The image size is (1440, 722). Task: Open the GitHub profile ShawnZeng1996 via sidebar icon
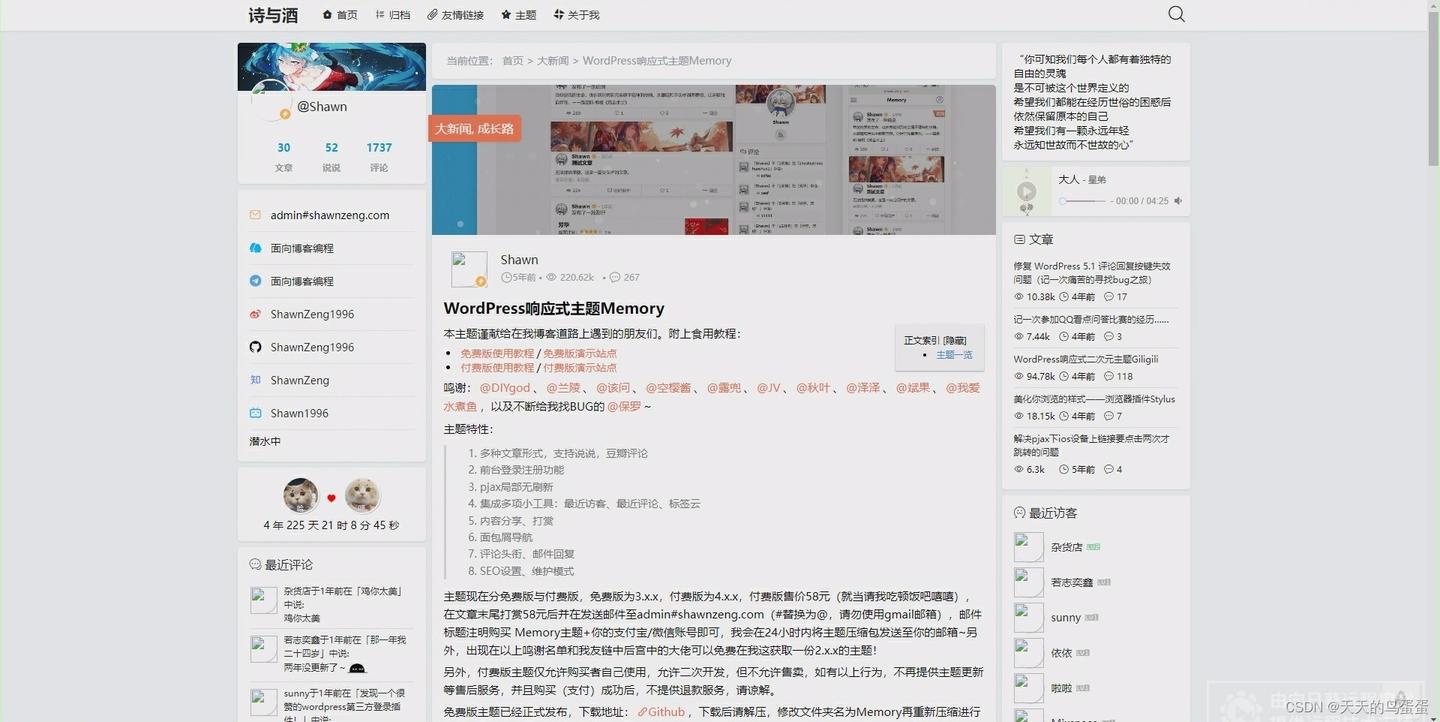click(x=256, y=347)
